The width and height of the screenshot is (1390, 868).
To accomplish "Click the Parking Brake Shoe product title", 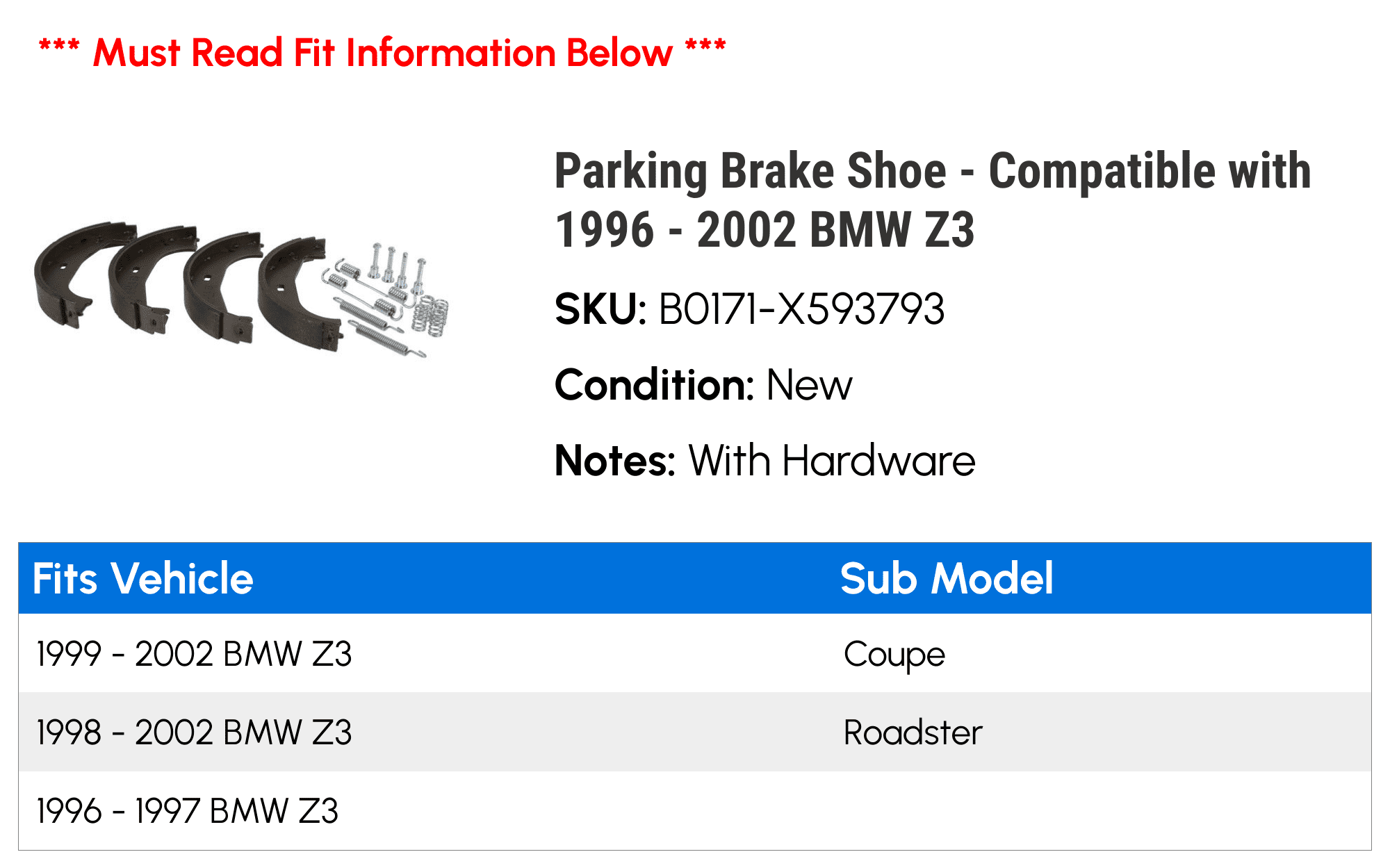I will (933, 200).
